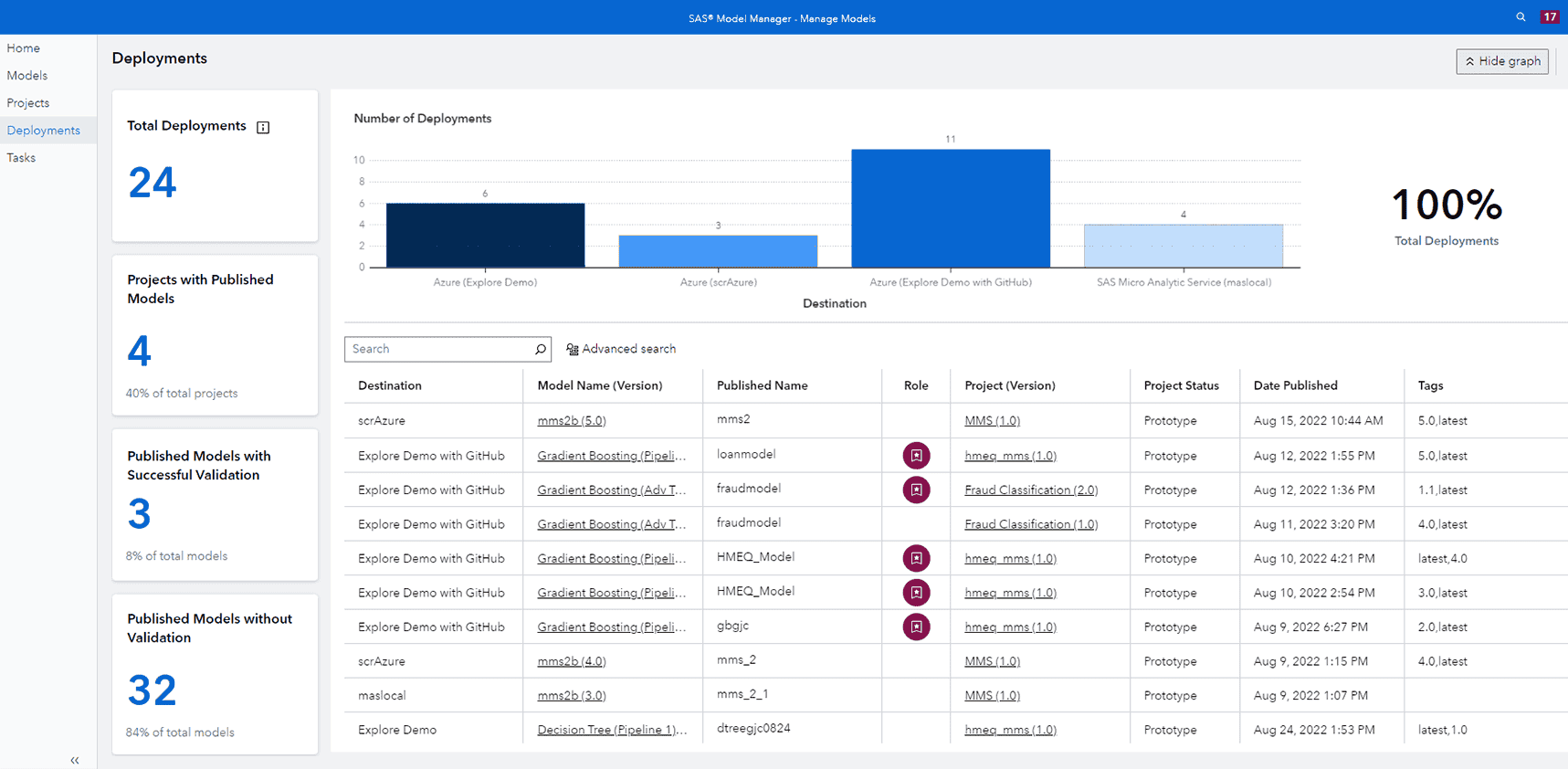The image size is (1568, 769).
Task: Click the role icon for loanmodel row
Action: pyautogui.click(x=916, y=456)
